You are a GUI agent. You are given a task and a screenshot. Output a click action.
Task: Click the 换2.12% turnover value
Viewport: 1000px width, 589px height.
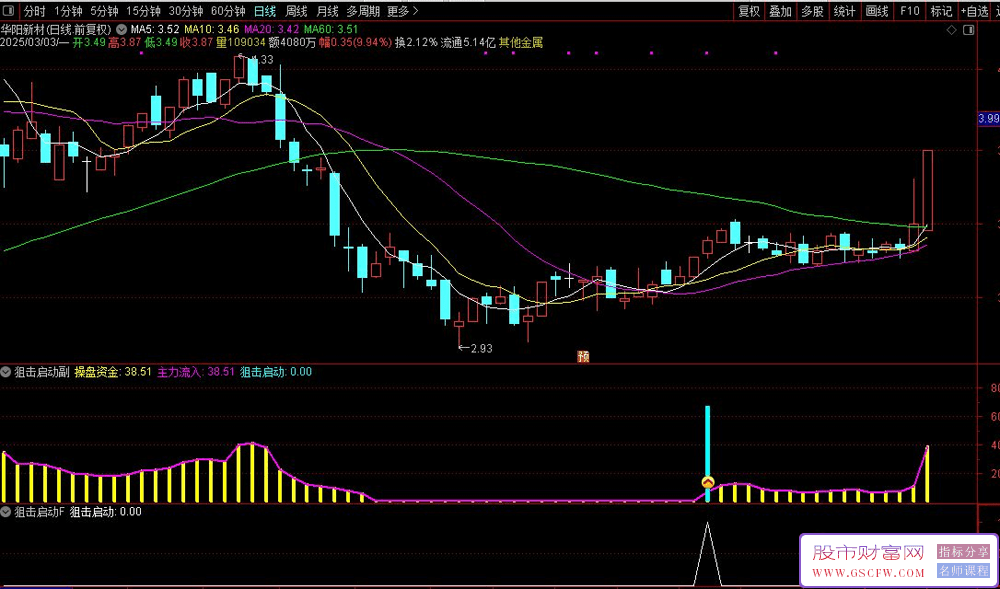[416, 43]
